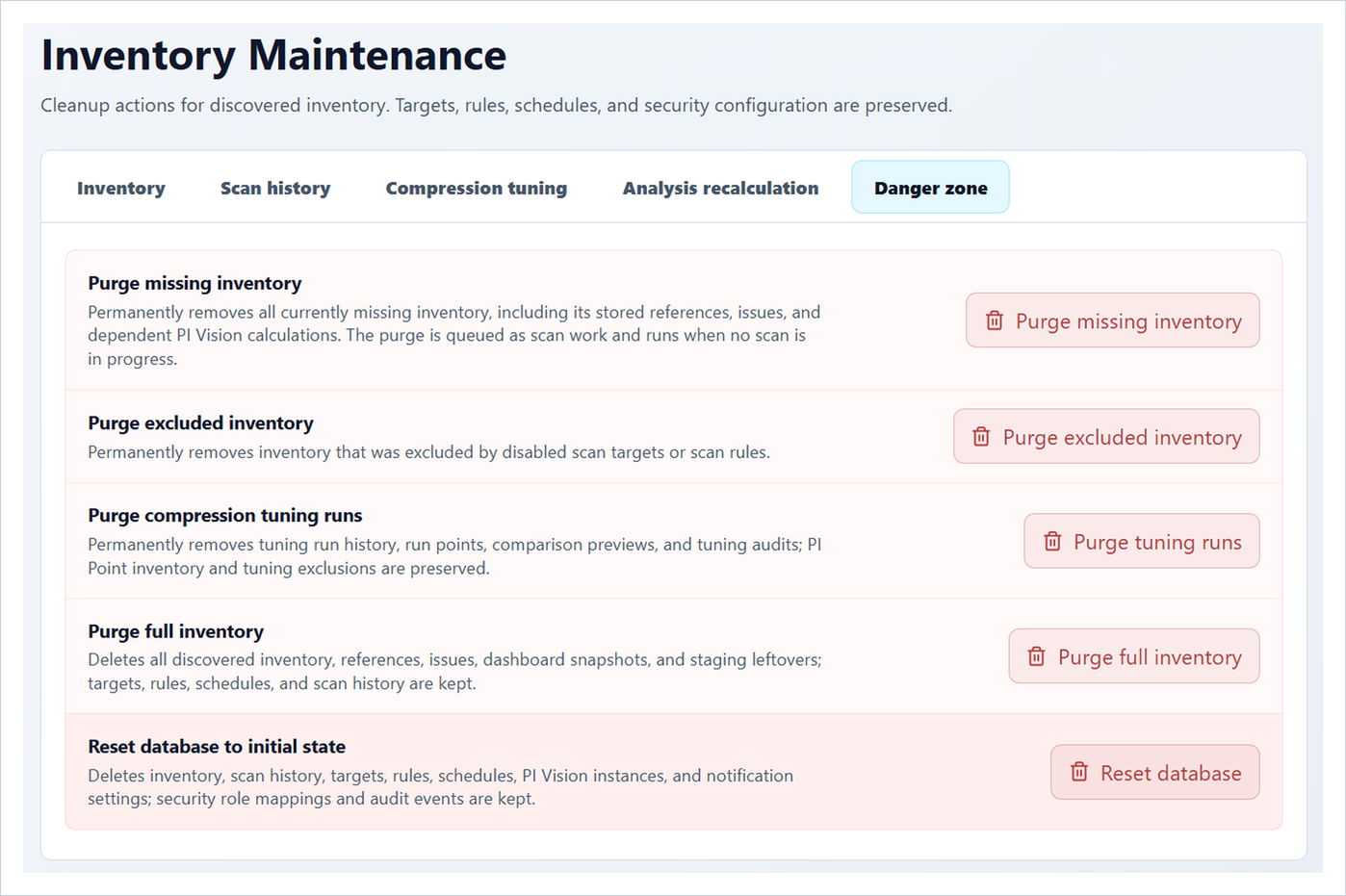Click the Purge full inventory button

(x=1134, y=656)
